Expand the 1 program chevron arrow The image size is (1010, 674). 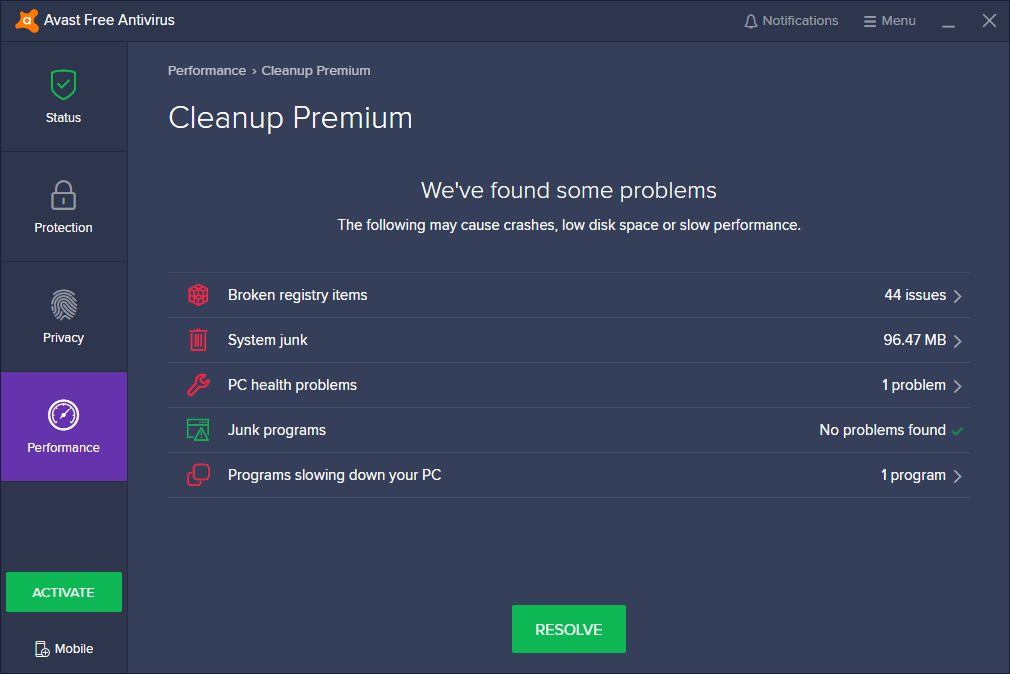[957, 476]
